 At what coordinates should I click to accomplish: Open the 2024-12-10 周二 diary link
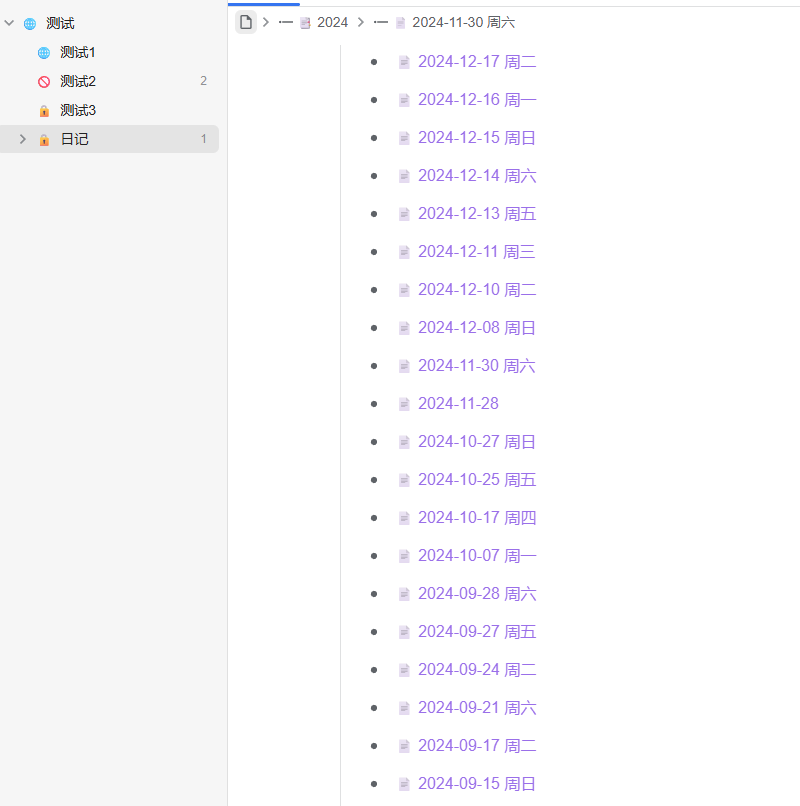click(x=477, y=290)
